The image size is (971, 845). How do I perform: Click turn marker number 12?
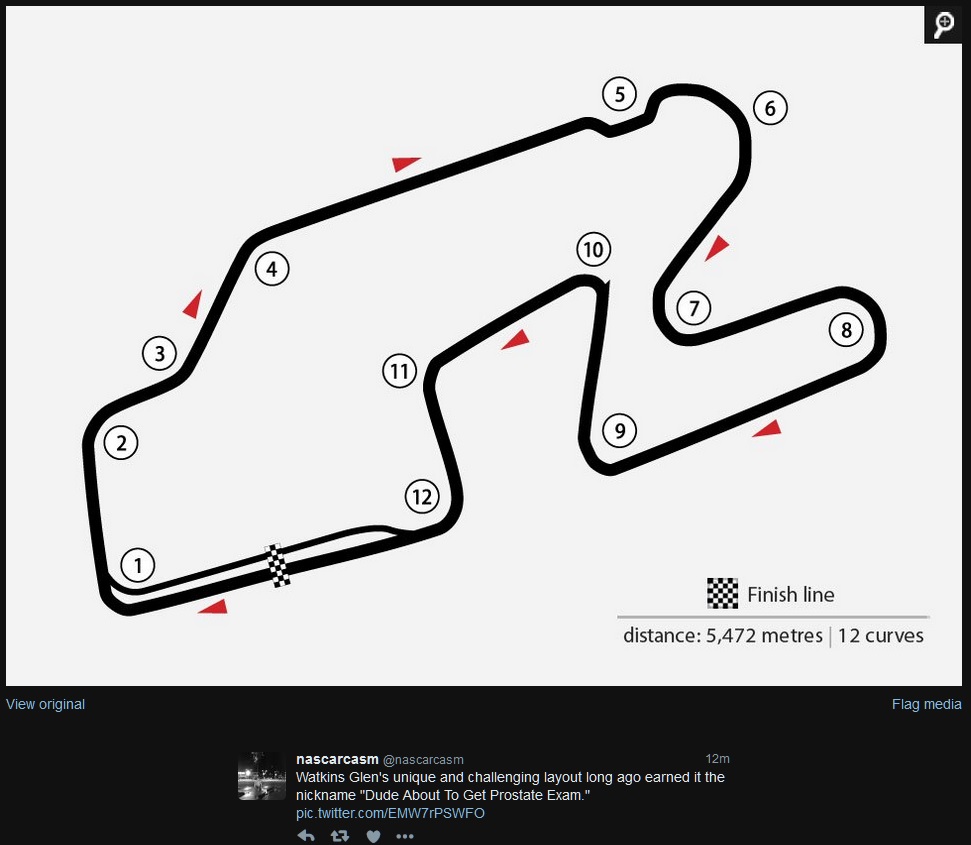coord(422,496)
